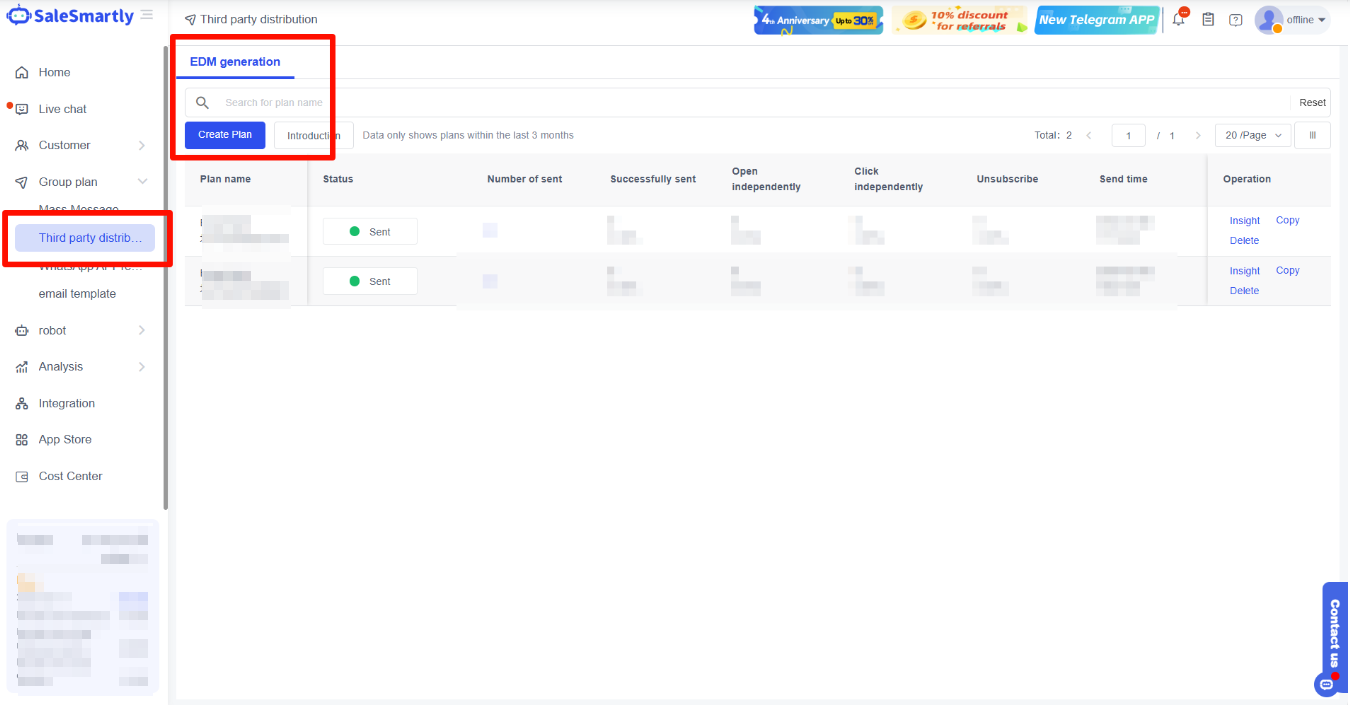This screenshot has width=1350, height=705.
Task: Click Insight link for first plan
Action: (x=1244, y=221)
